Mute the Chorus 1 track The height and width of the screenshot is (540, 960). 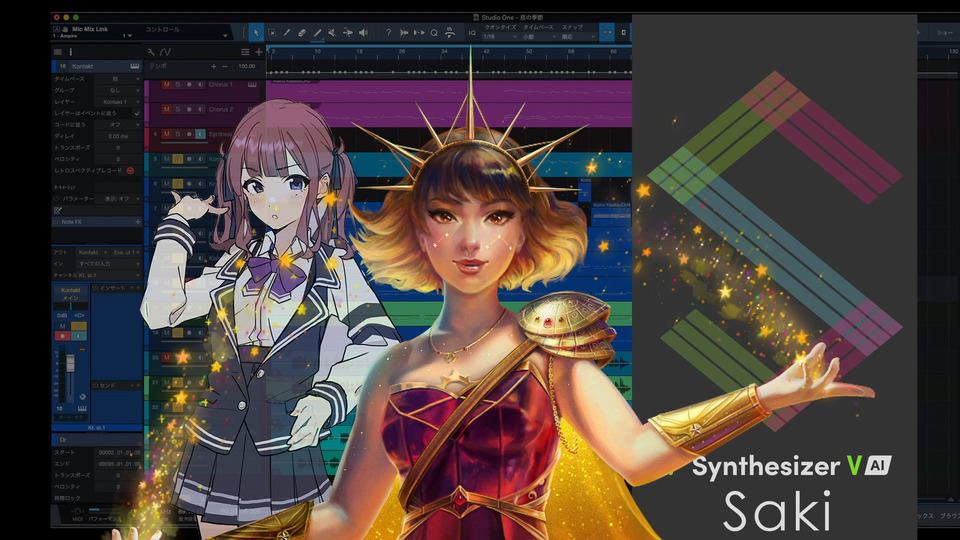pos(167,84)
